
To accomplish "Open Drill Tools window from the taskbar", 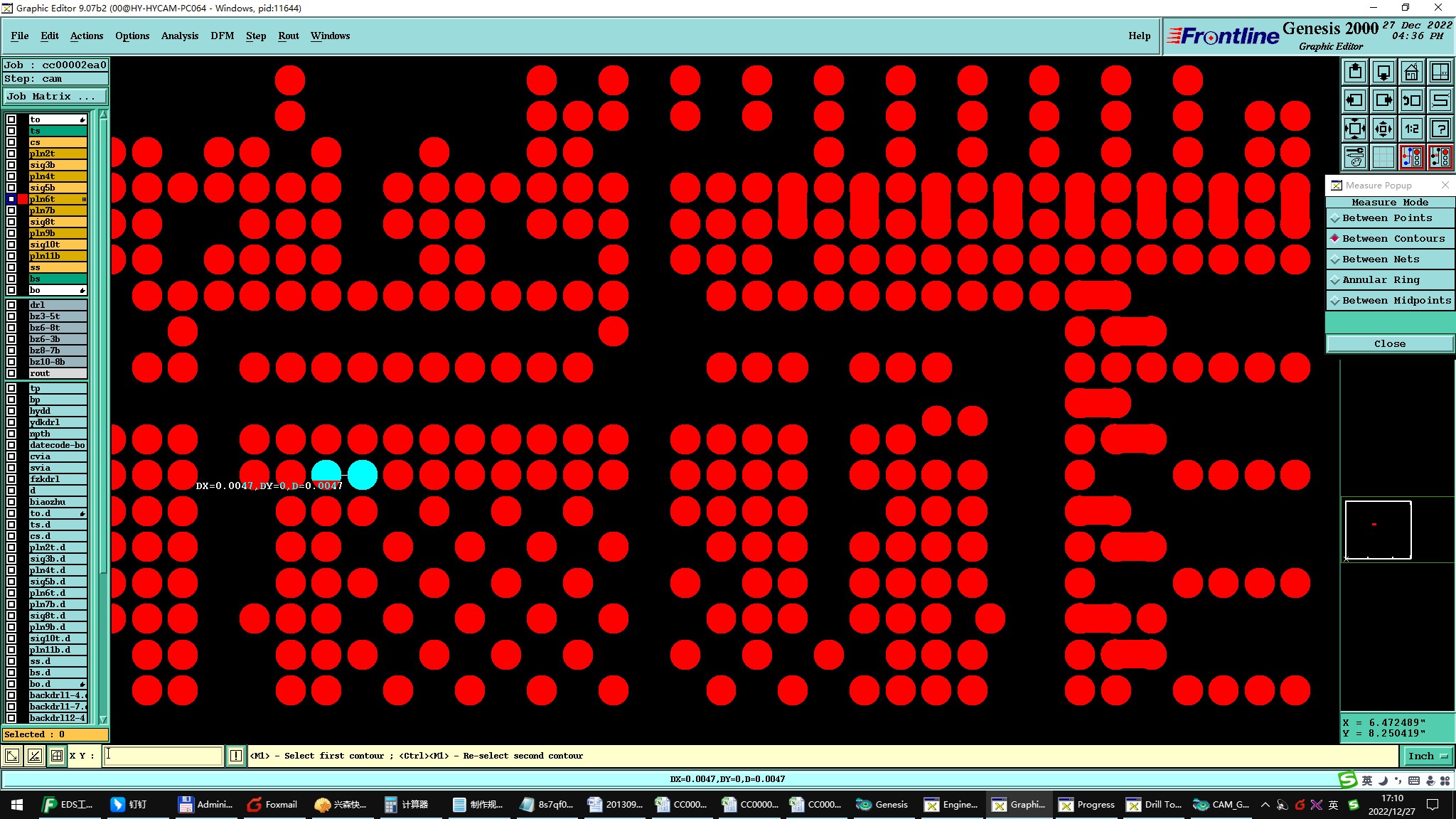I will 1154,804.
